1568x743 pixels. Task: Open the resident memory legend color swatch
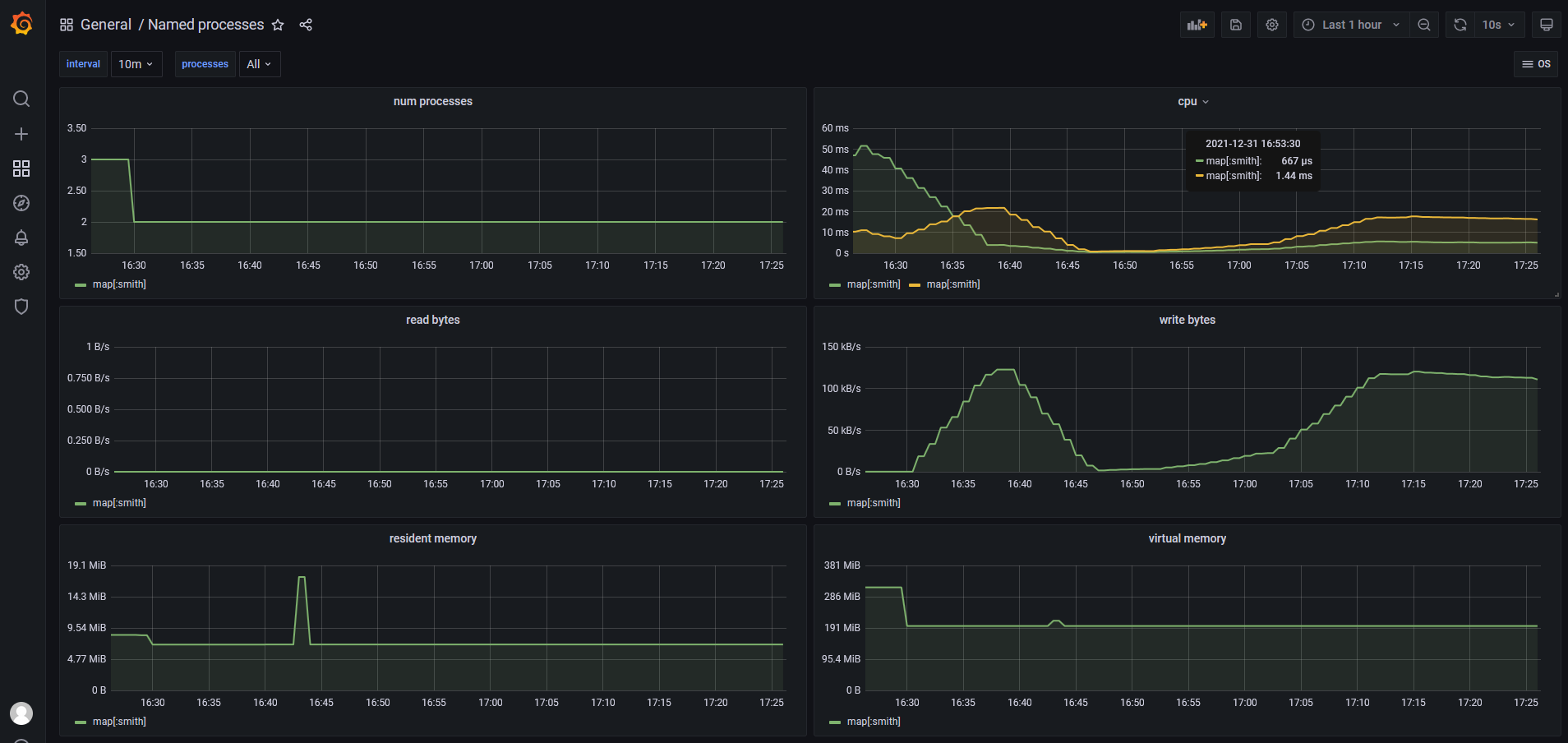tap(80, 721)
